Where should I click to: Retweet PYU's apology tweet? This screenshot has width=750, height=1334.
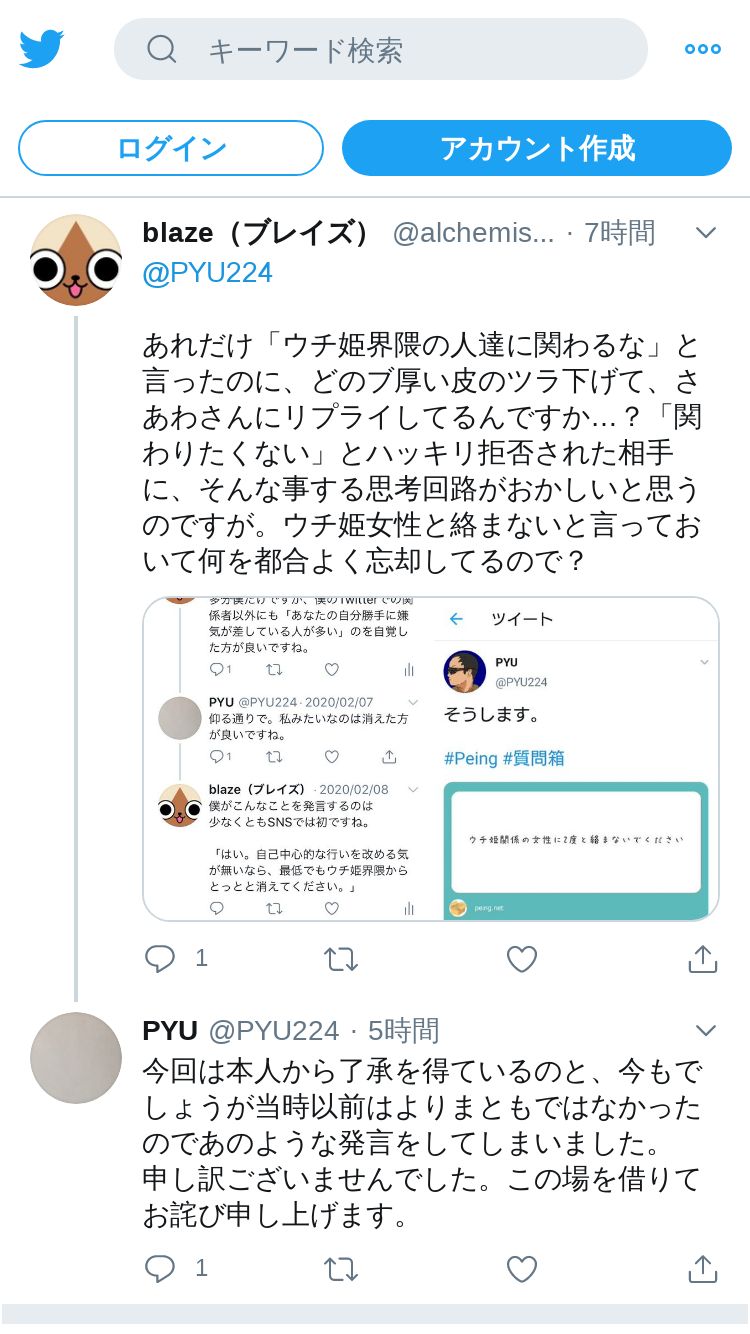(x=341, y=1269)
